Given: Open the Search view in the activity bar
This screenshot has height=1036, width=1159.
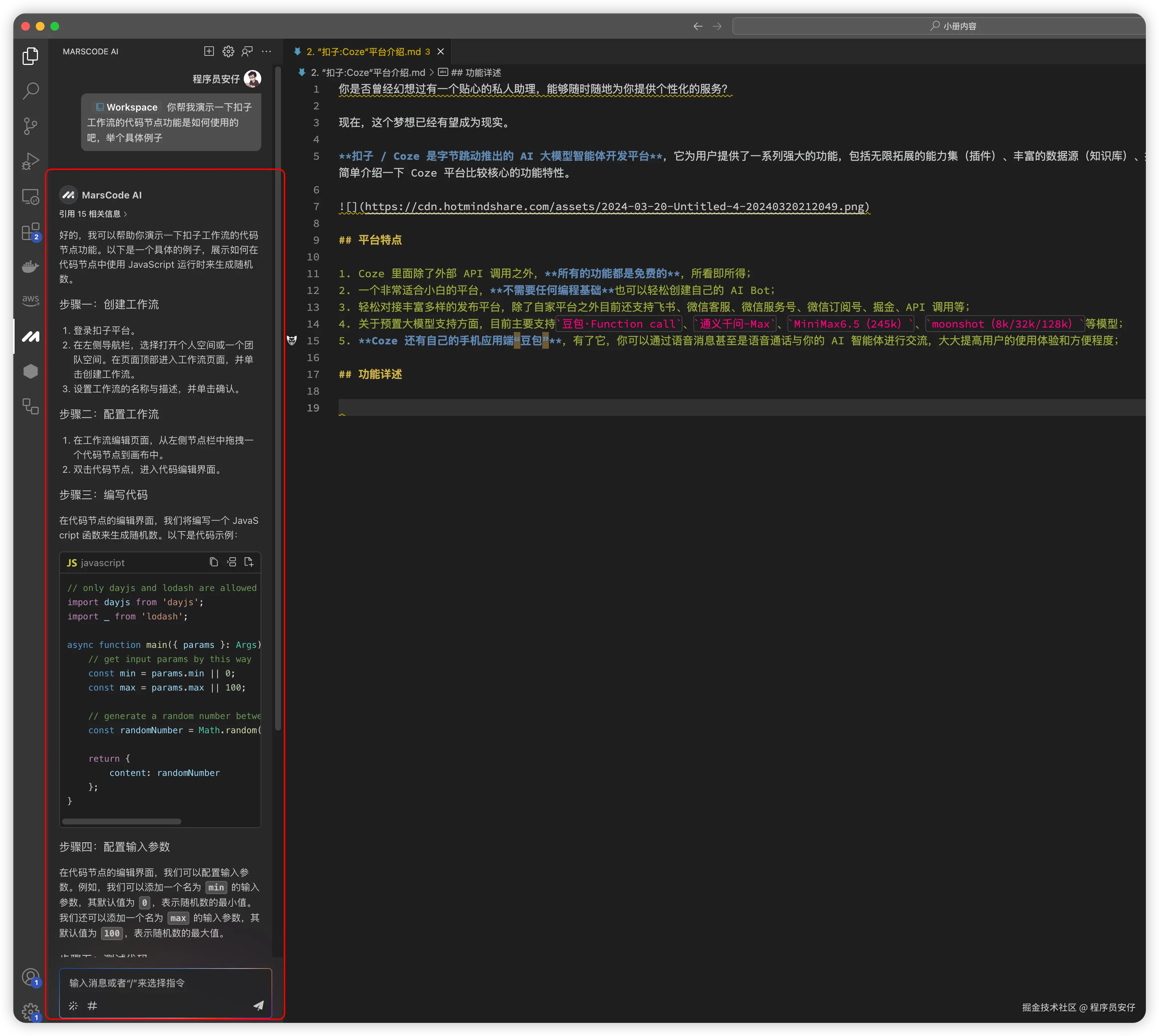Looking at the screenshot, I should click(x=30, y=90).
